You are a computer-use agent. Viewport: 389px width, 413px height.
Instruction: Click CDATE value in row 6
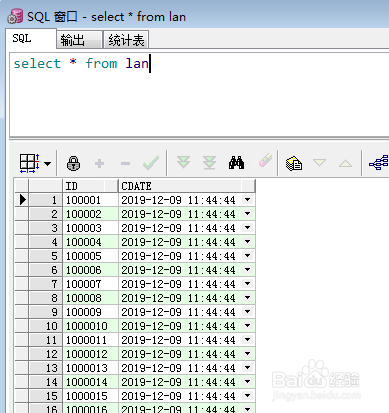click(178, 270)
